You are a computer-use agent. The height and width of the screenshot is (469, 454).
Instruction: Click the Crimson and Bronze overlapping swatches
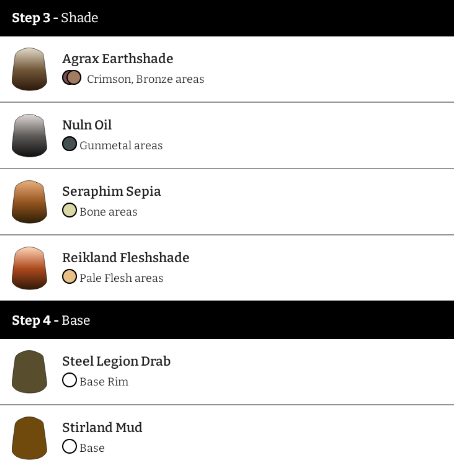point(72,78)
